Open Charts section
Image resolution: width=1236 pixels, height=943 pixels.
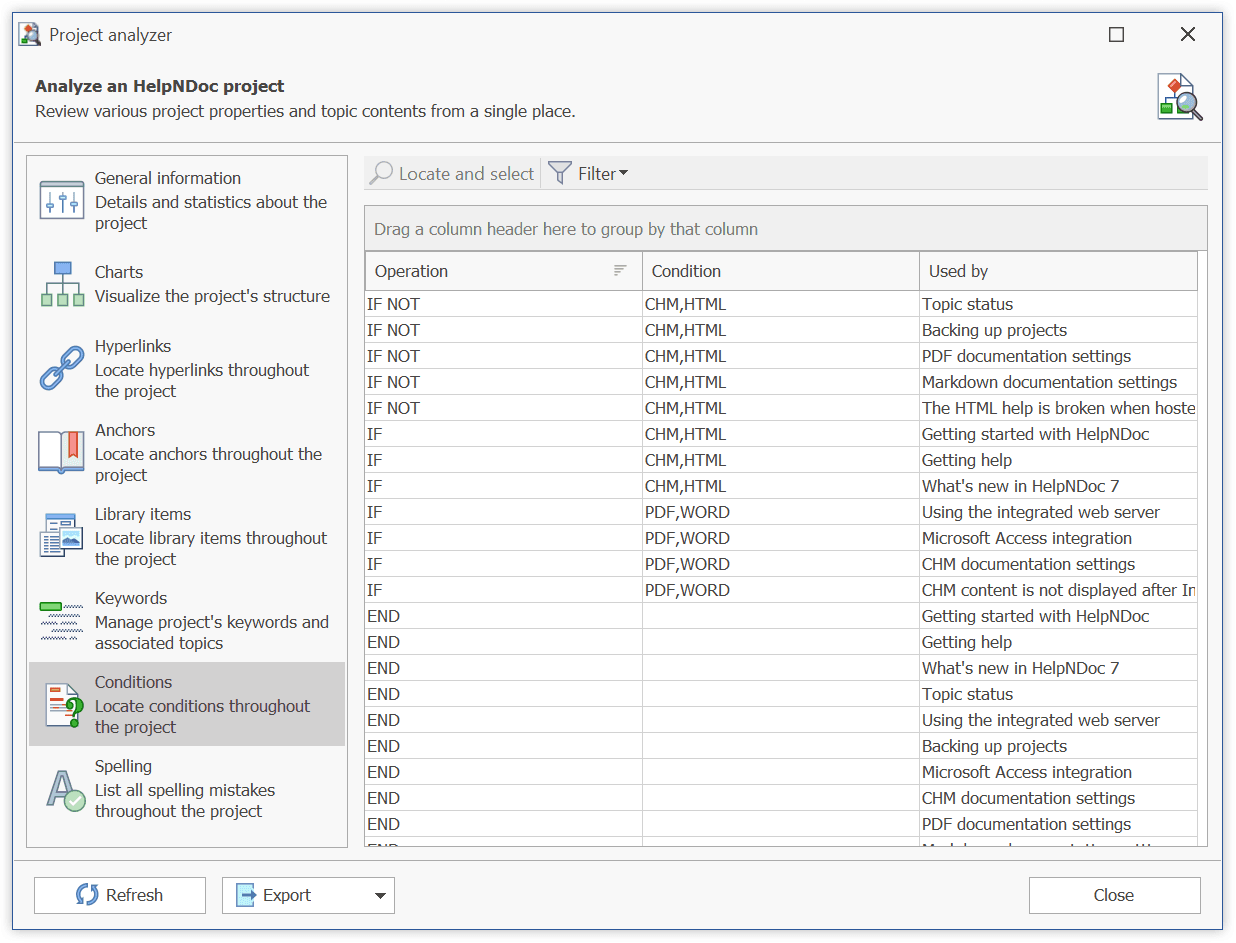[x=187, y=284]
